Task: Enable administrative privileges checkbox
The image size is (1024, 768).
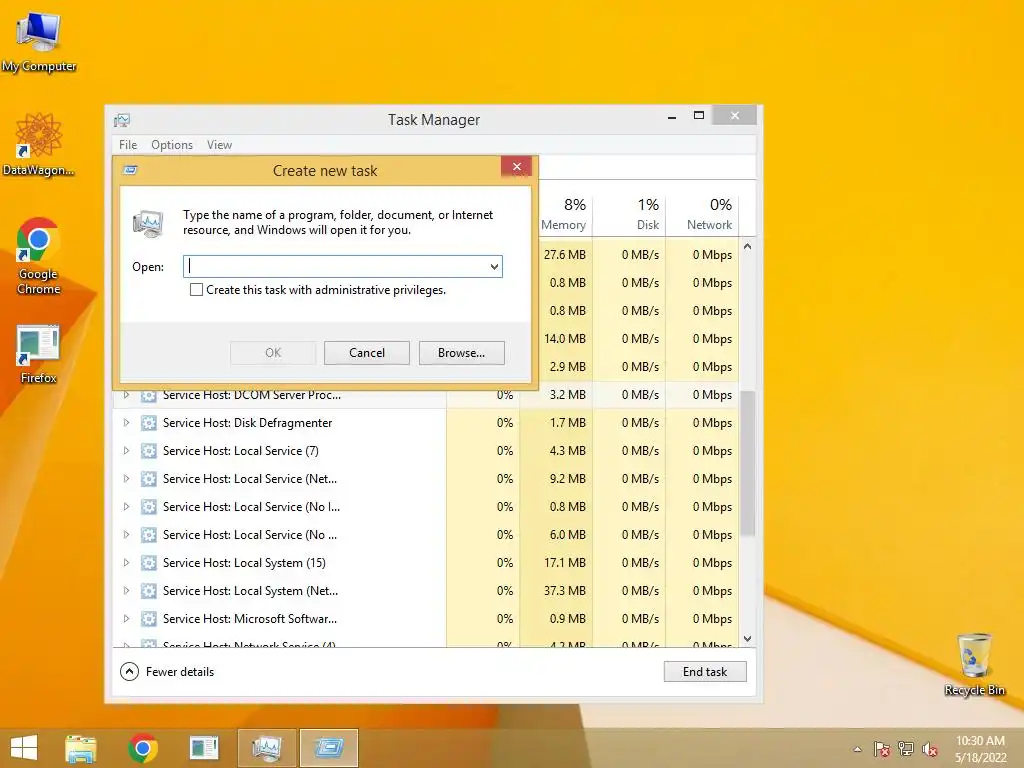Action: pos(196,290)
